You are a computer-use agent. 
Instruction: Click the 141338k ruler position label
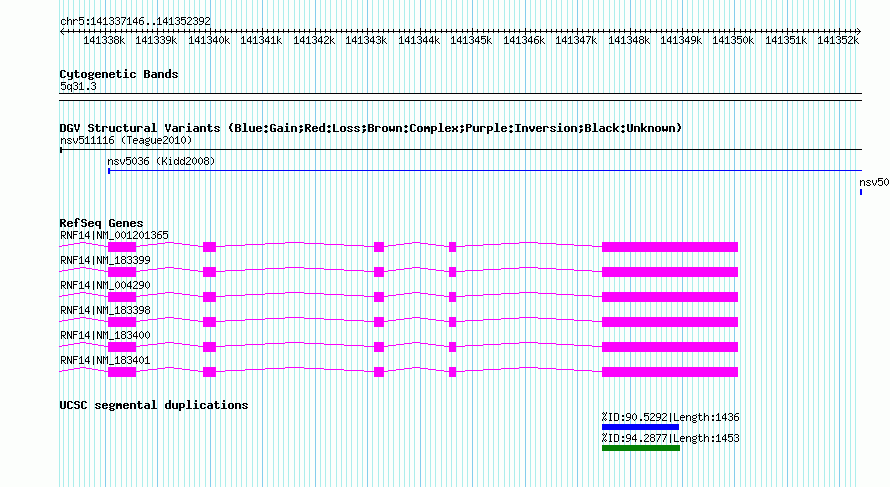click(104, 40)
